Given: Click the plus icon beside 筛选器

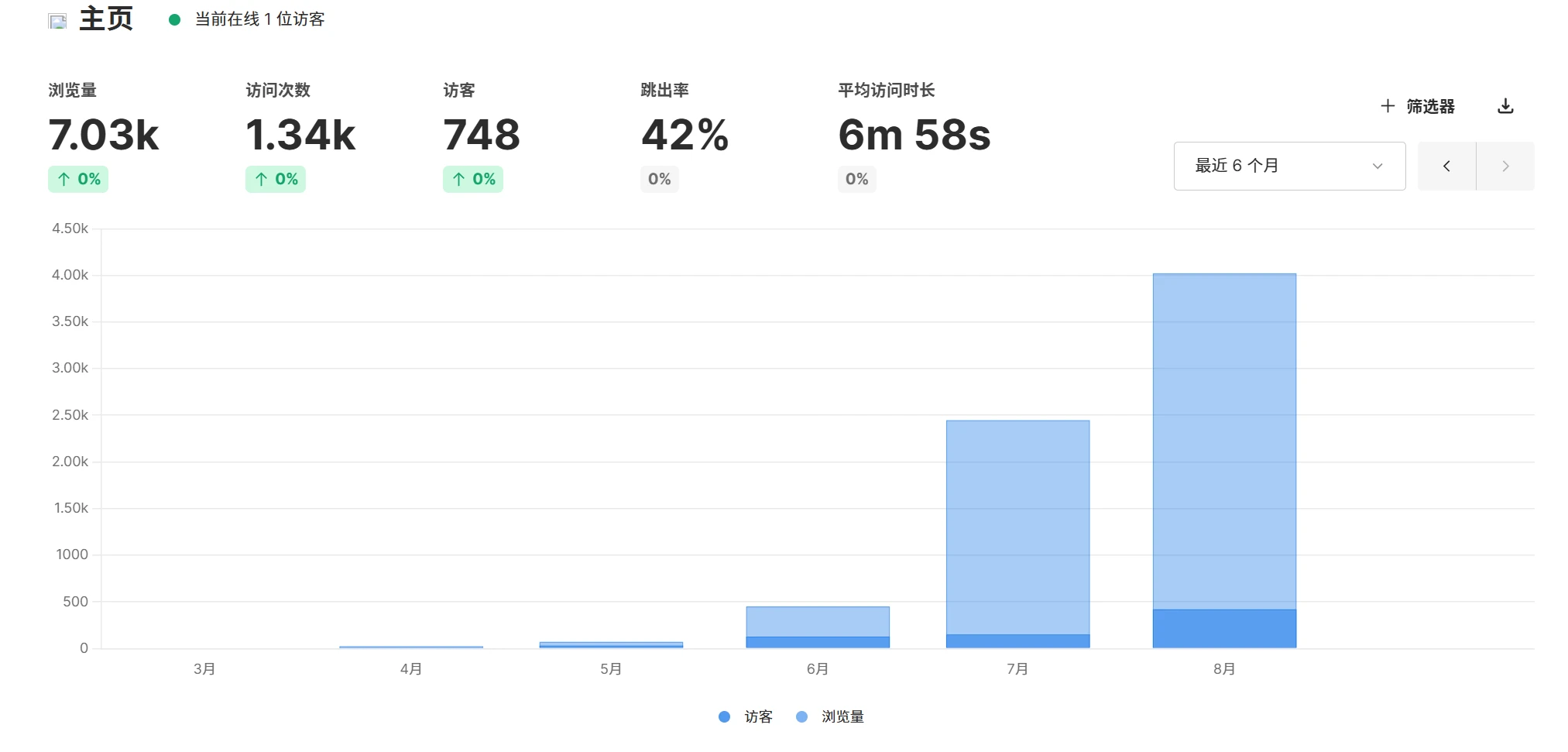Looking at the screenshot, I should click(1388, 106).
